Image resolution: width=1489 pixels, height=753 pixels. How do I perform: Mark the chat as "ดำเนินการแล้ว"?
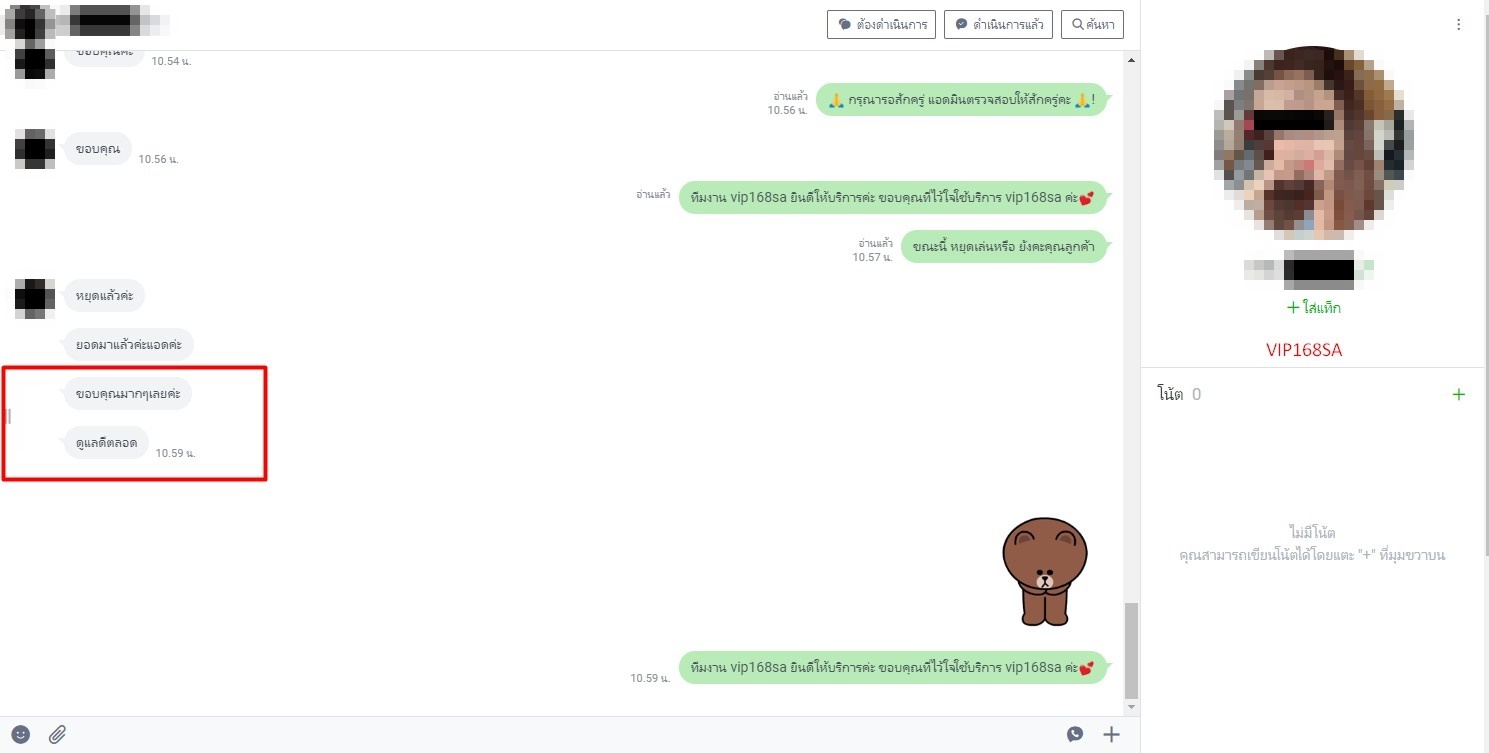(998, 24)
